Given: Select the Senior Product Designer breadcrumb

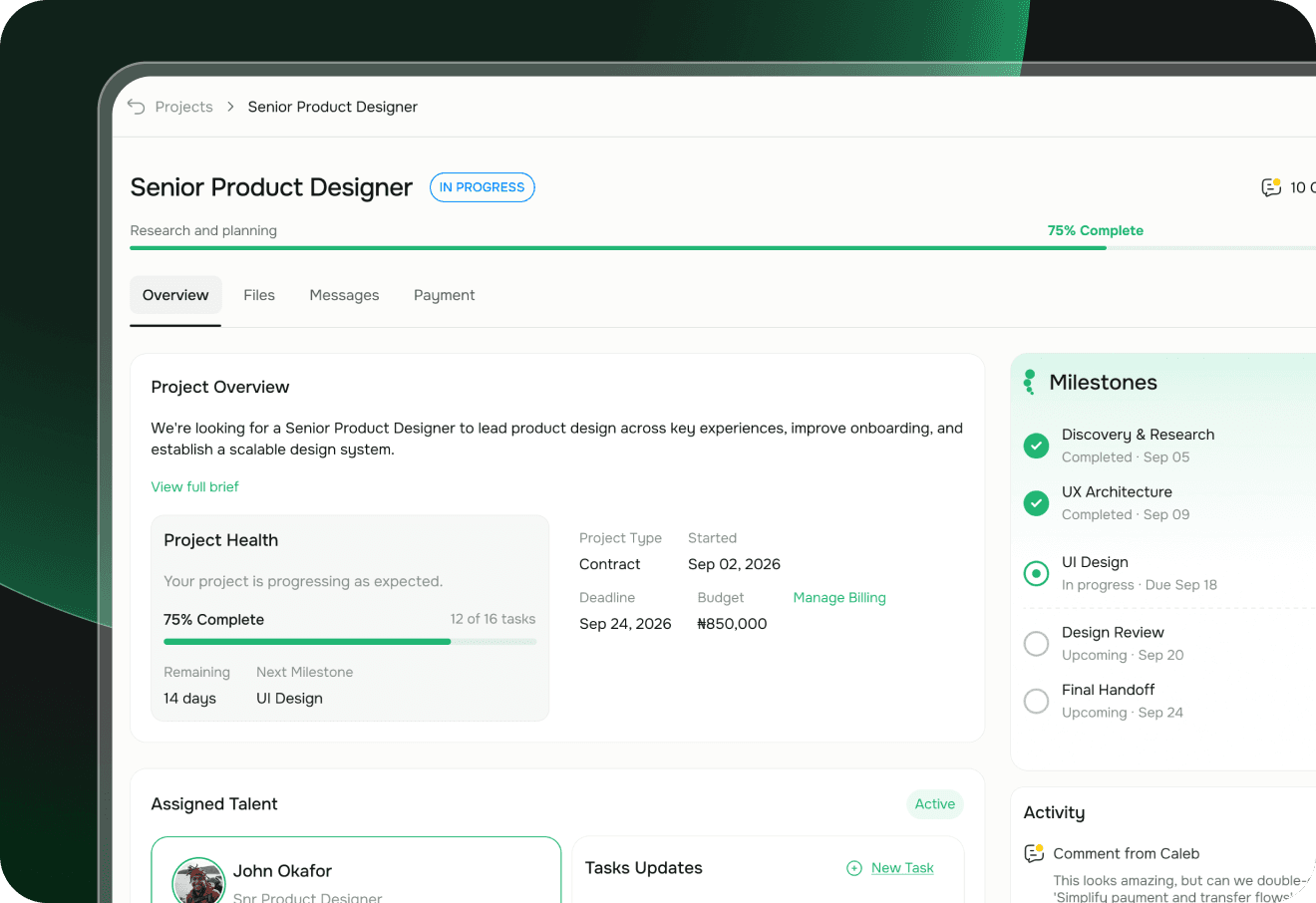Looking at the screenshot, I should click(332, 107).
